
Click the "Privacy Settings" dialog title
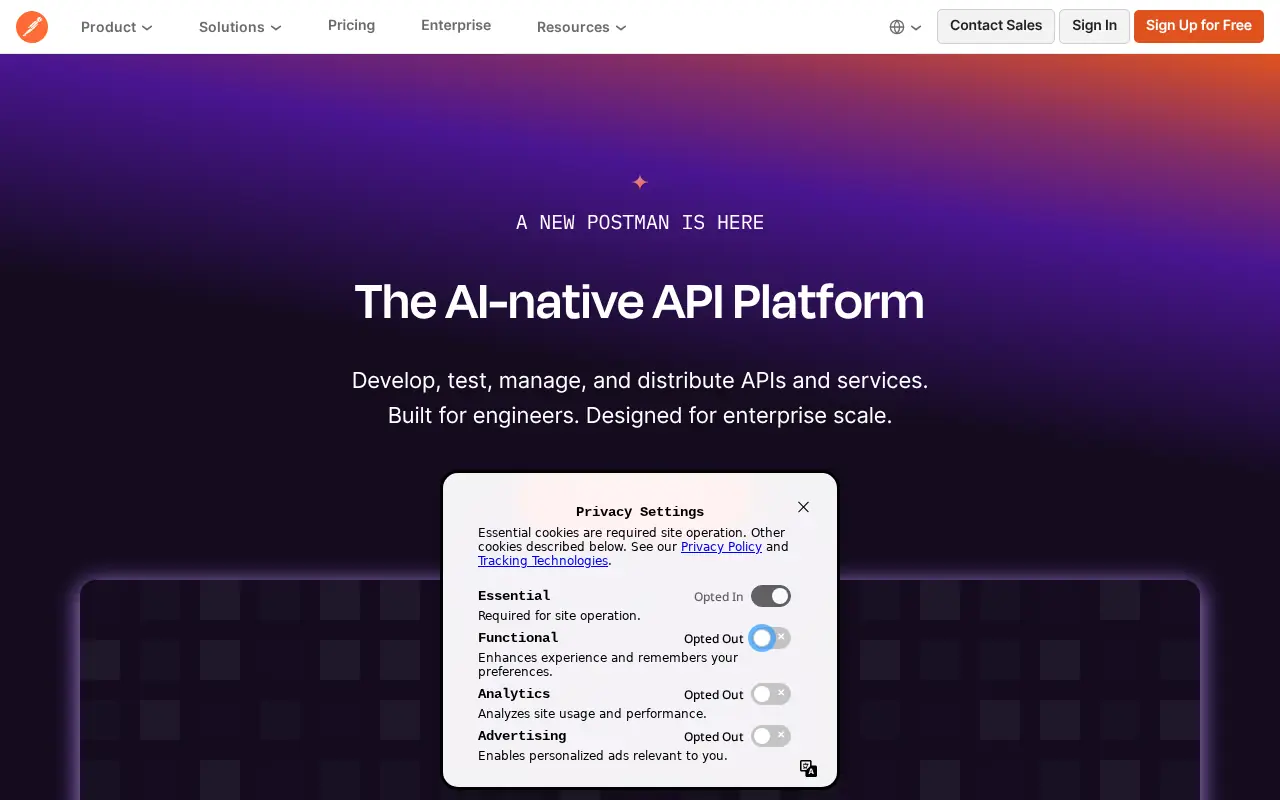[x=640, y=512]
